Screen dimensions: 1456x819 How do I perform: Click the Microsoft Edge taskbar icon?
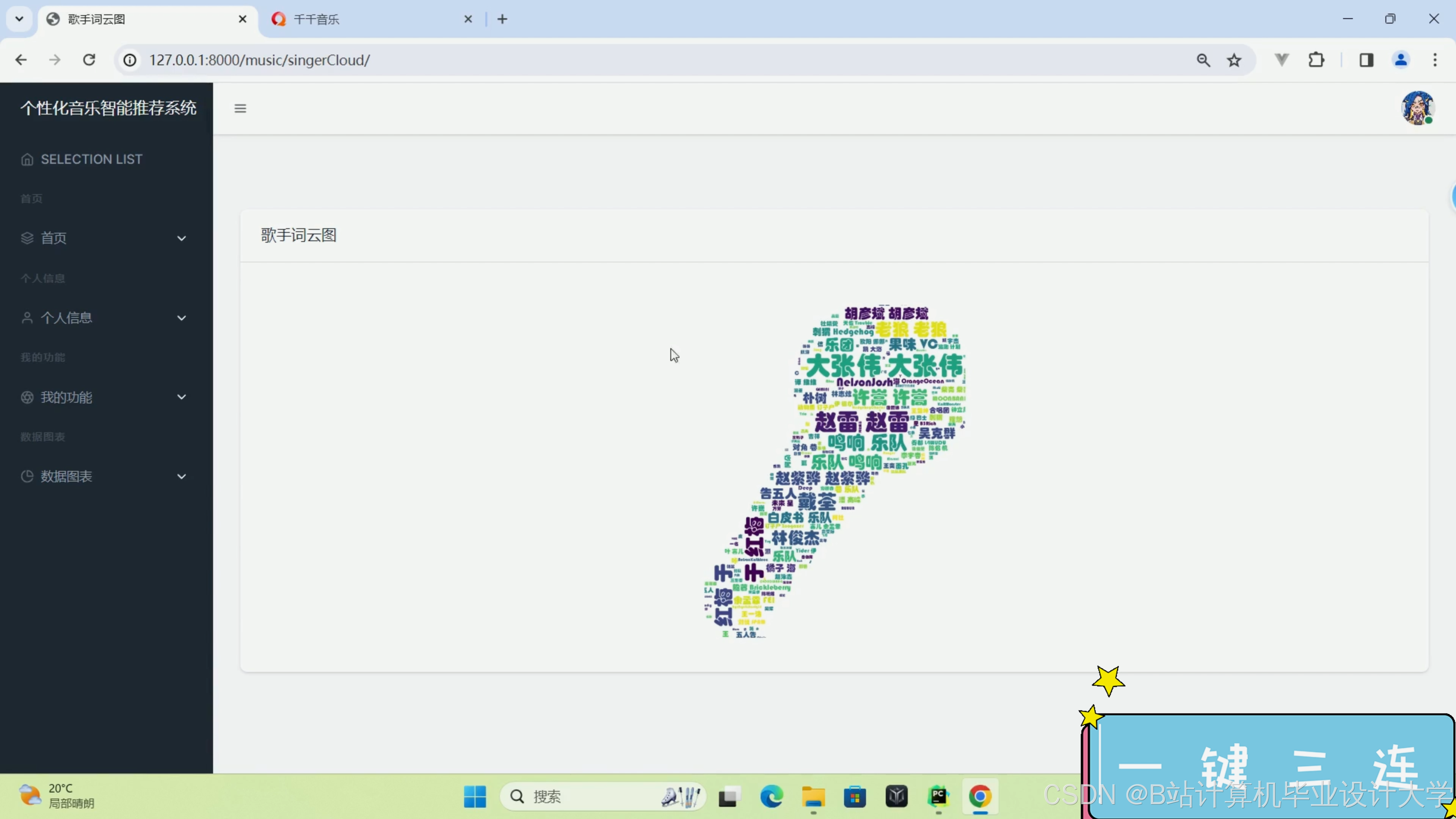[771, 796]
